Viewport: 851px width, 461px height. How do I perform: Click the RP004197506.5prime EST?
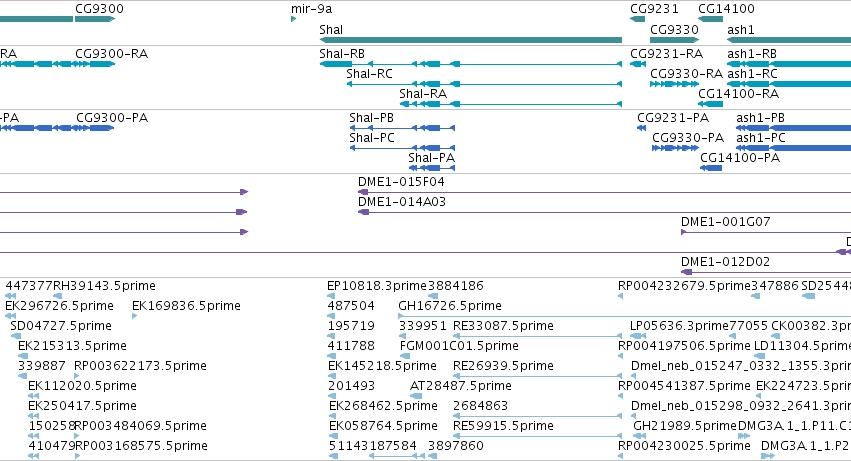[621, 356]
